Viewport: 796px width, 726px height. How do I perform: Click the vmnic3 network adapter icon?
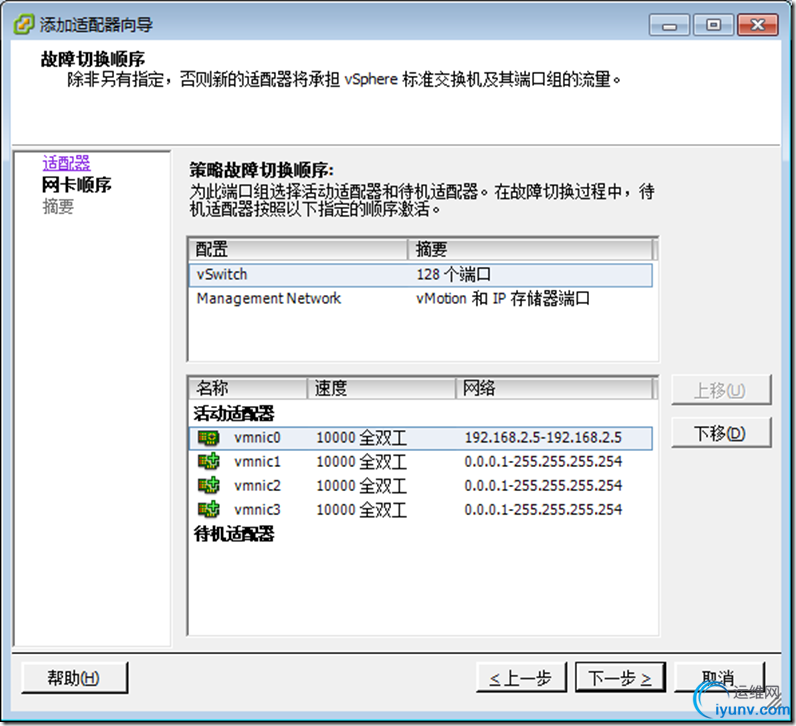point(208,509)
